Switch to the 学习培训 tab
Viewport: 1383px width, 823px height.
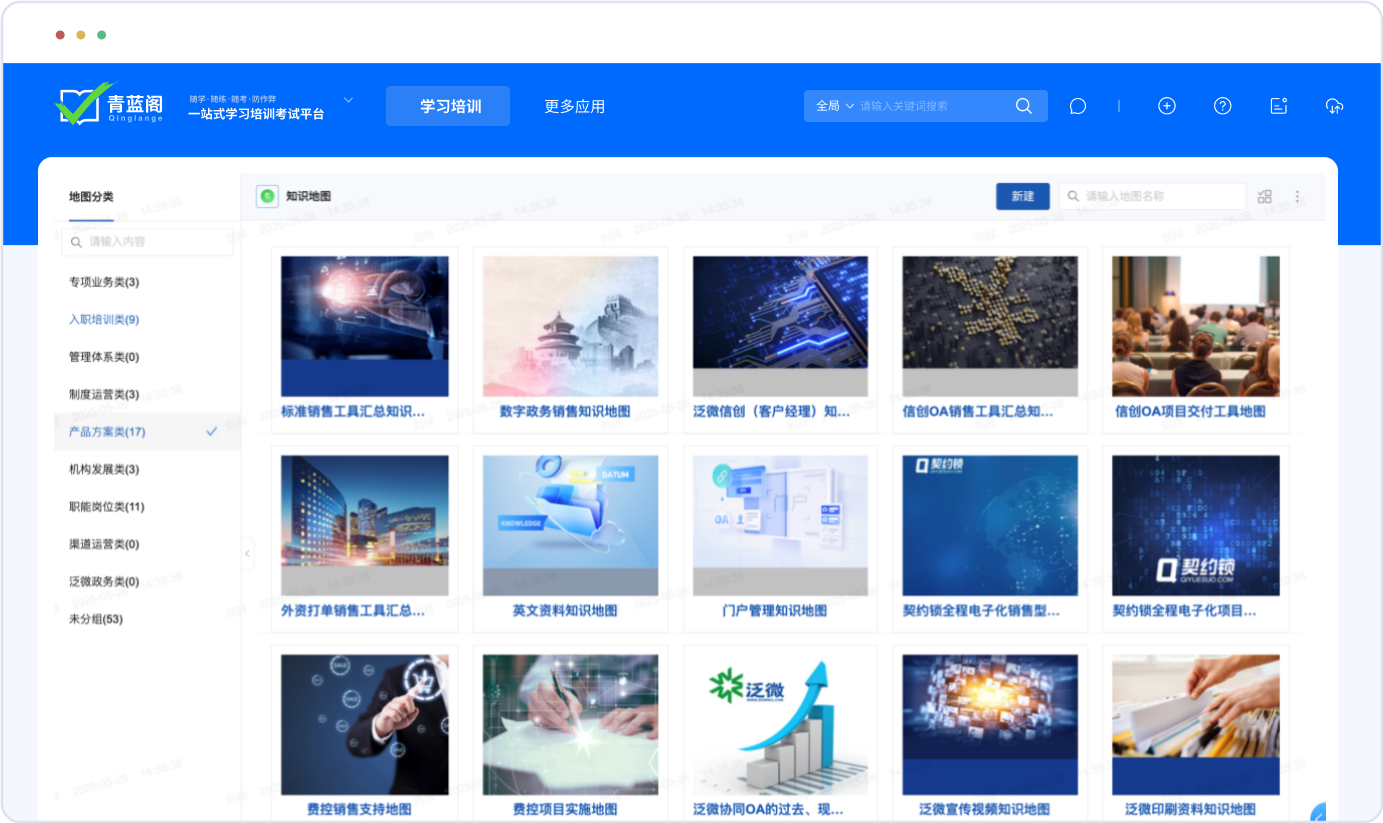(x=448, y=106)
